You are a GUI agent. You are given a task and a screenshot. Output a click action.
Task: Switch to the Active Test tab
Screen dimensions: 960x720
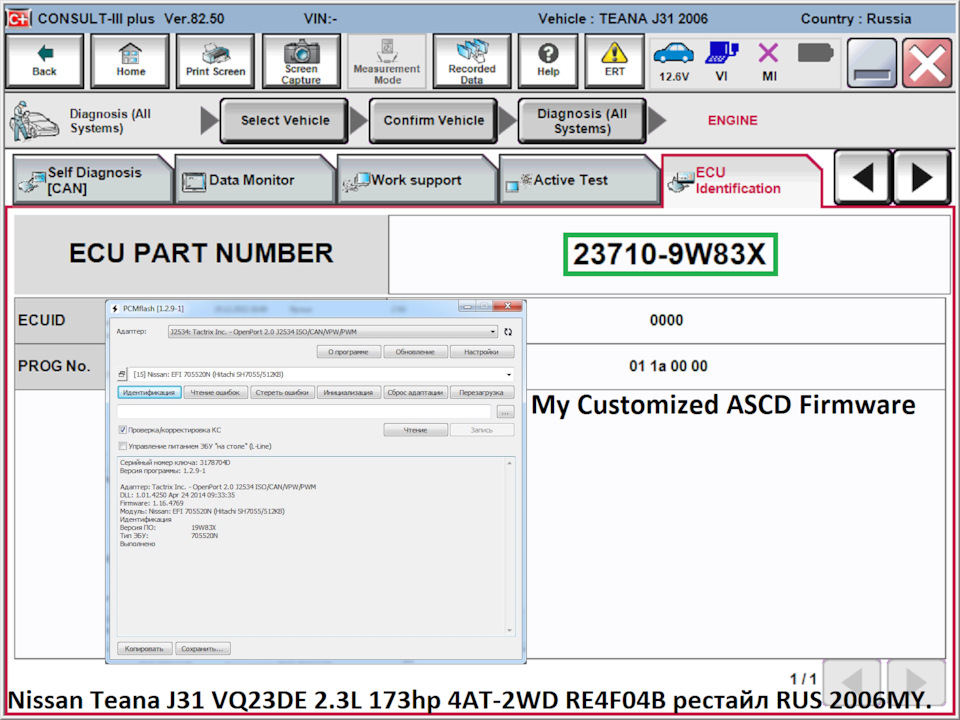click(579, 180)
